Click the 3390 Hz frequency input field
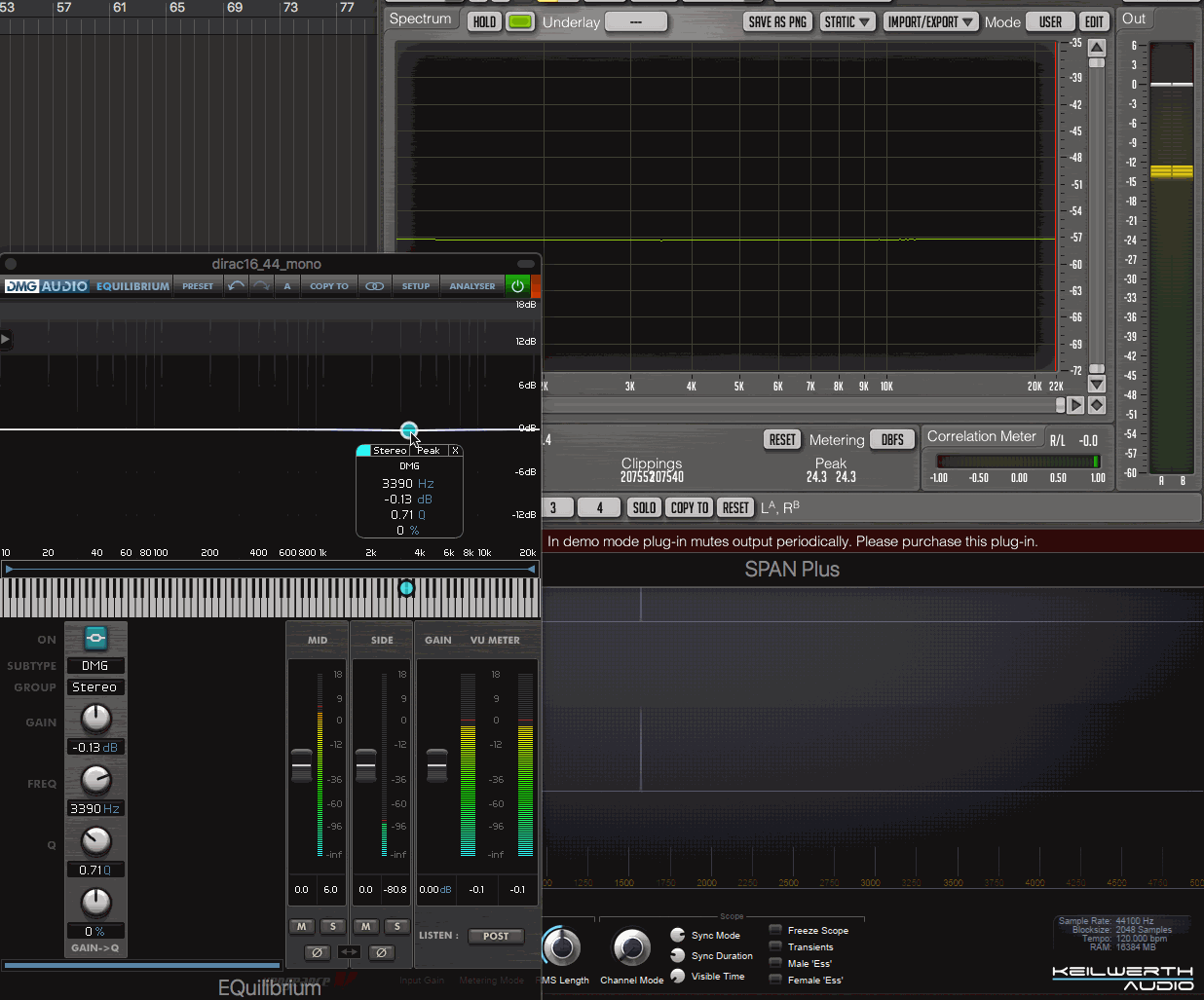 point(95,809)
